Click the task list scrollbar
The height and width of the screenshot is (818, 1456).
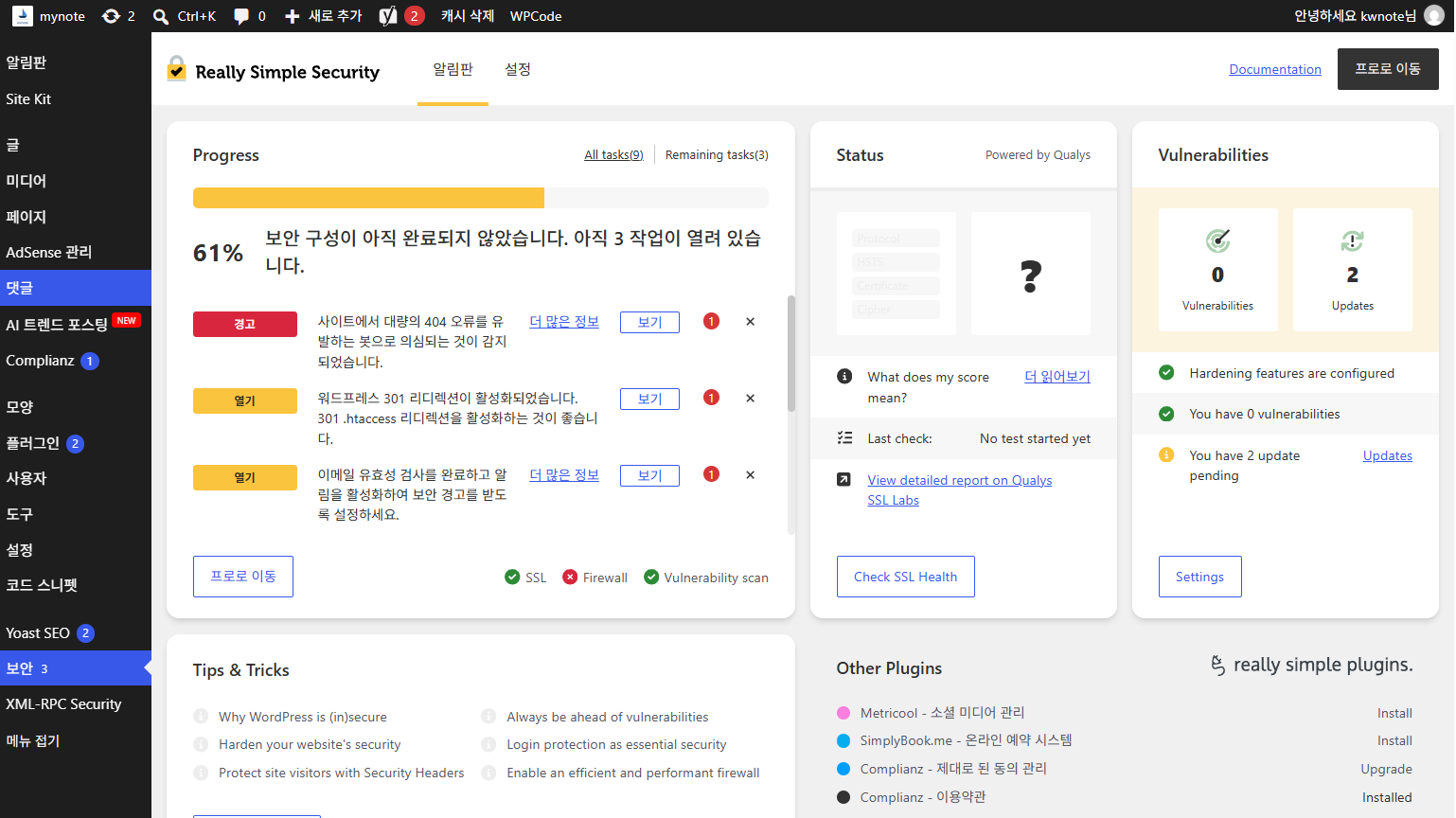791,353
